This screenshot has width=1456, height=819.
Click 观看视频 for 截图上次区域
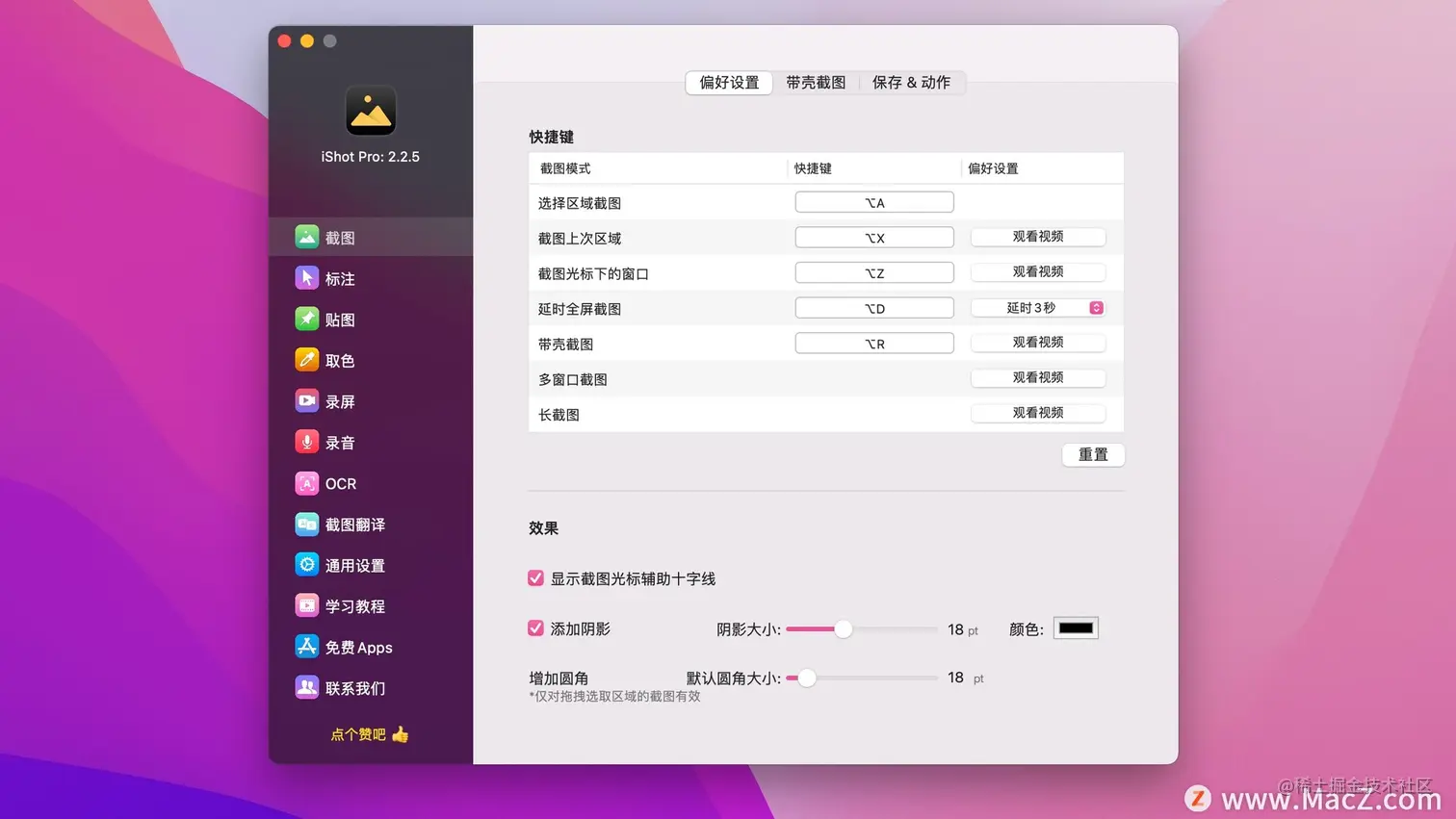pyautogui.click(x=1038, y=237)
